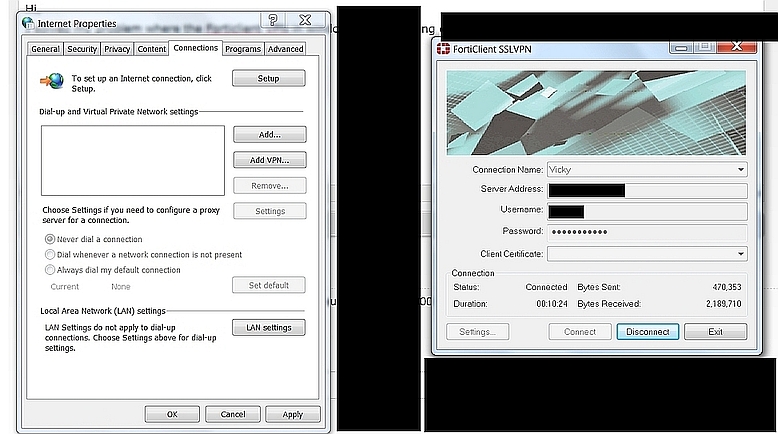Click the Internet Properties globe title icon
The image size is (778, 434).
28,23
